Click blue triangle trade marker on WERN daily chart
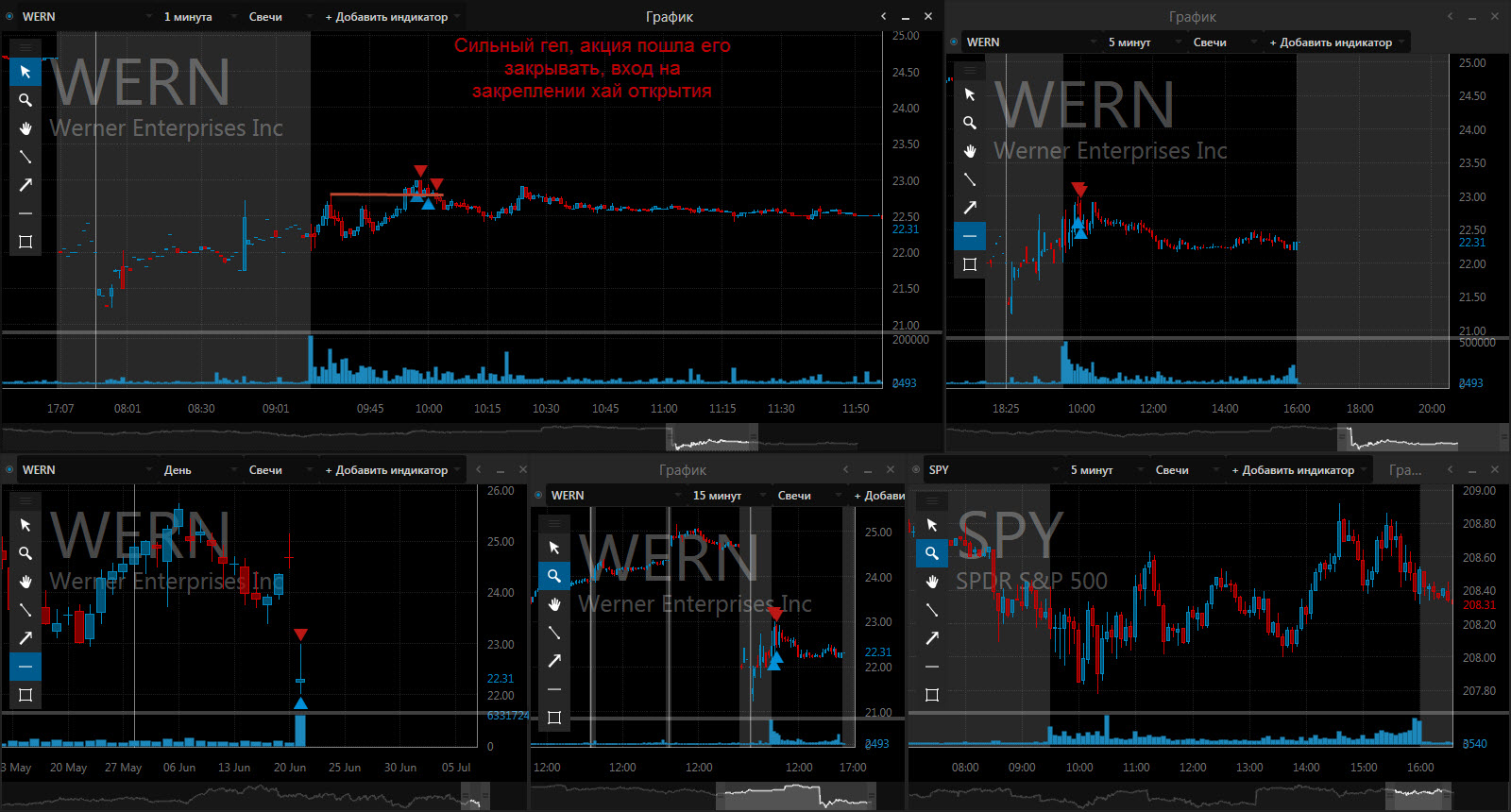Screen dimensions: 1511x812 (300, 702)
